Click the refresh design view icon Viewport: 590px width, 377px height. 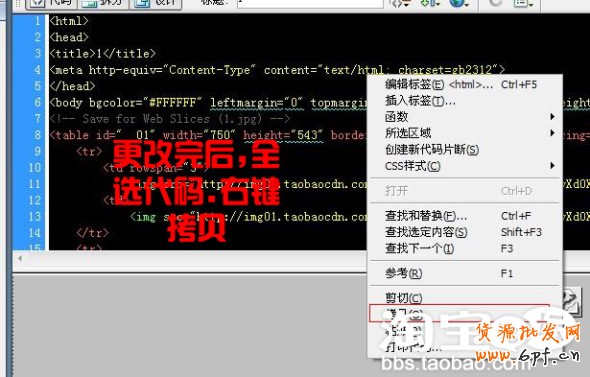click(496, 3)
